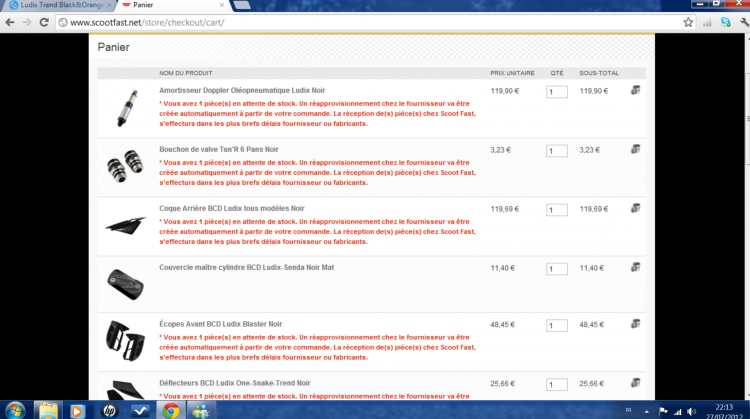Select the Panier browser tab

point(171,5)
